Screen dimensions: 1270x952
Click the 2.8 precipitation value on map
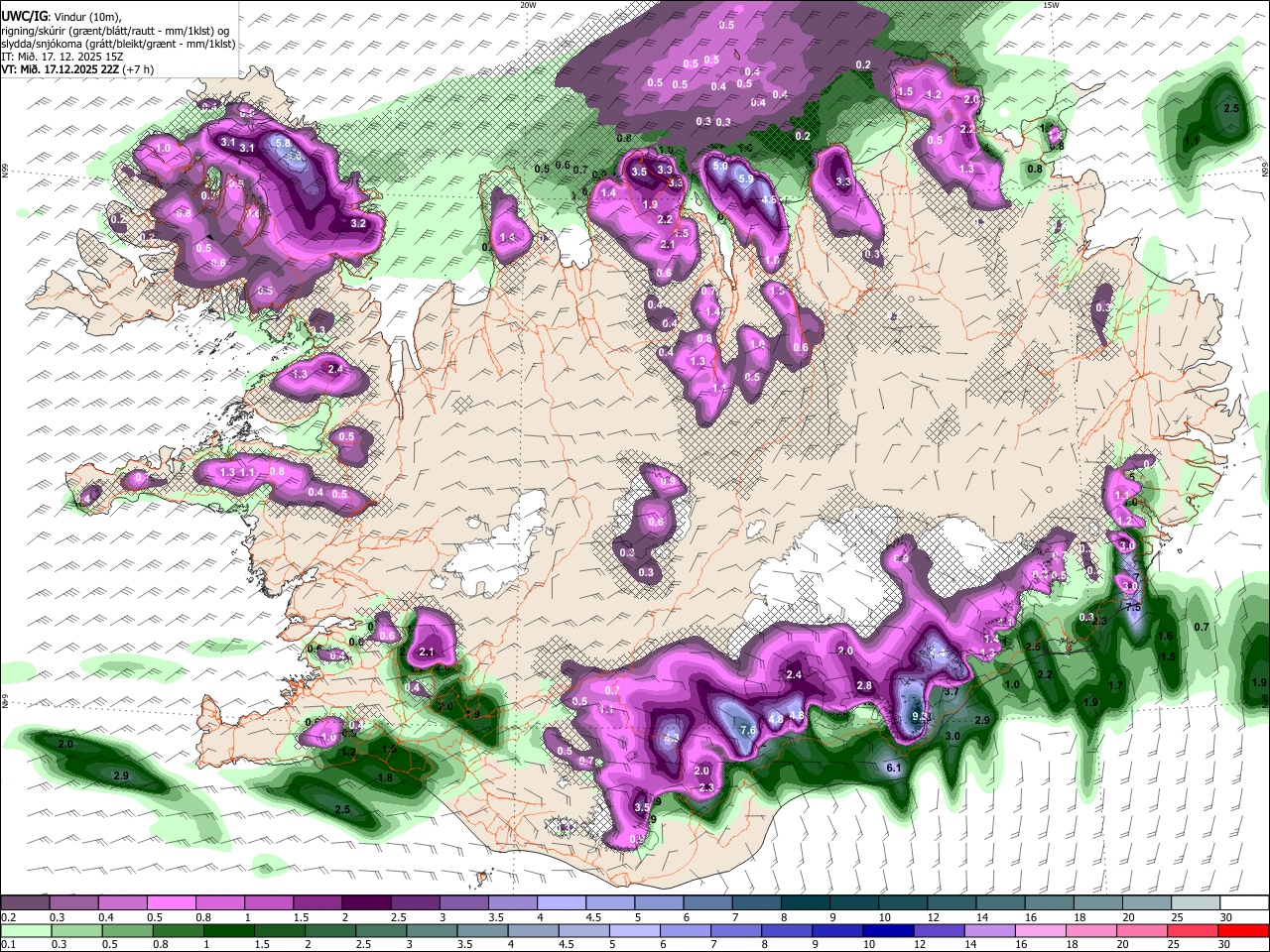[x=864, y=686]
